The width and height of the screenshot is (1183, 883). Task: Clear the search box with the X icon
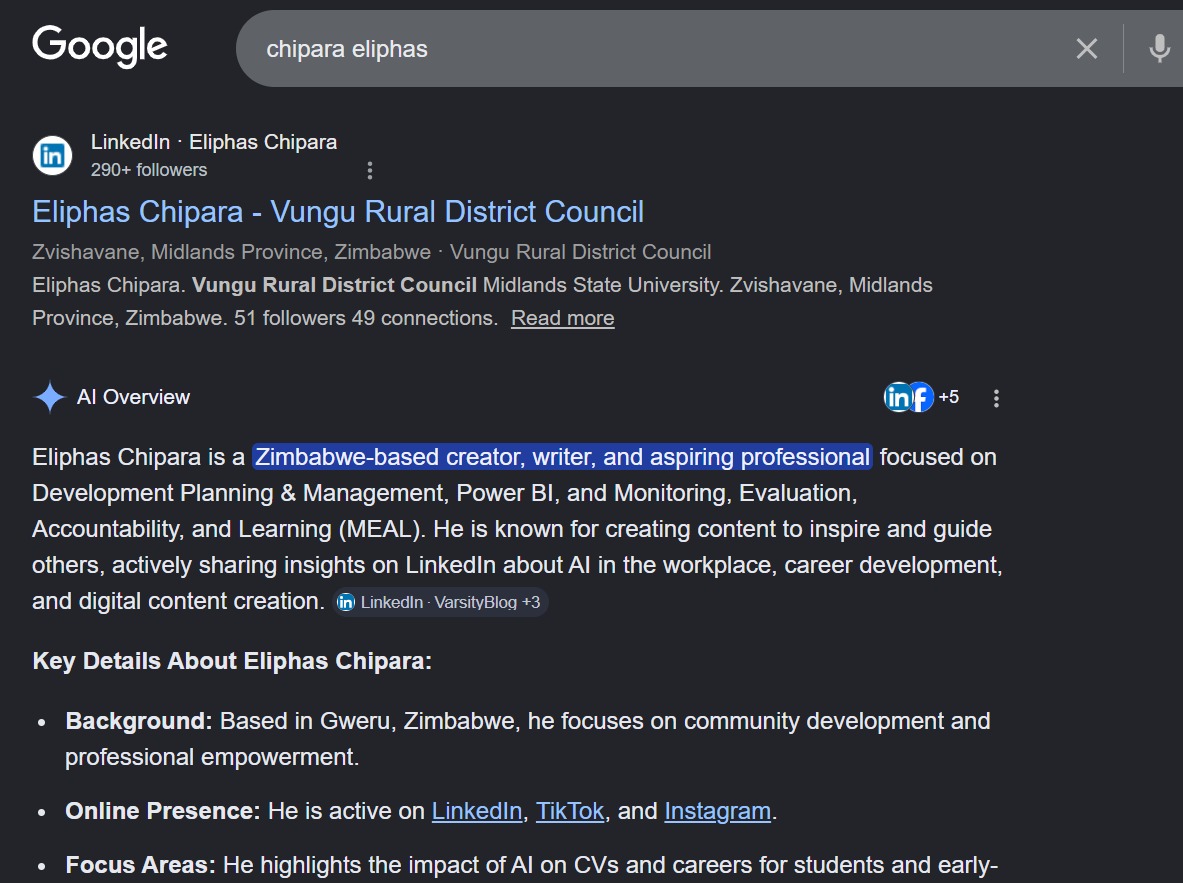[x=1086, y=49]
